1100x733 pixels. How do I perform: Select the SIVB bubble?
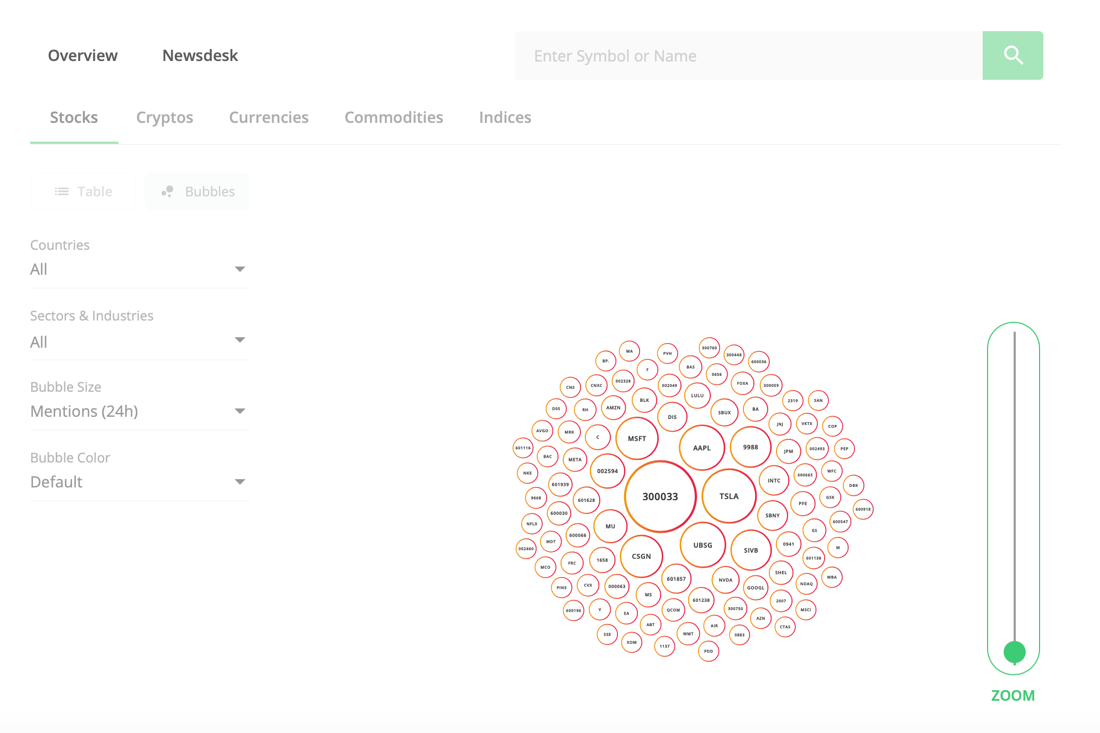(751, 551)
